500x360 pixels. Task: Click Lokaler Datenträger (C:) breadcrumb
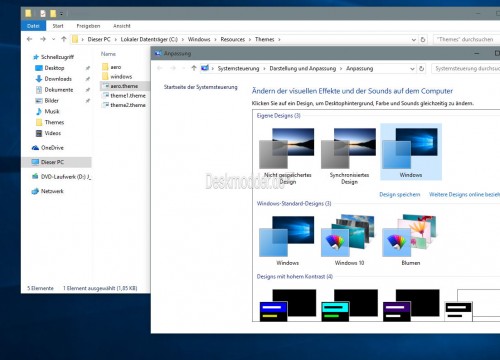(x=149, y=39)
